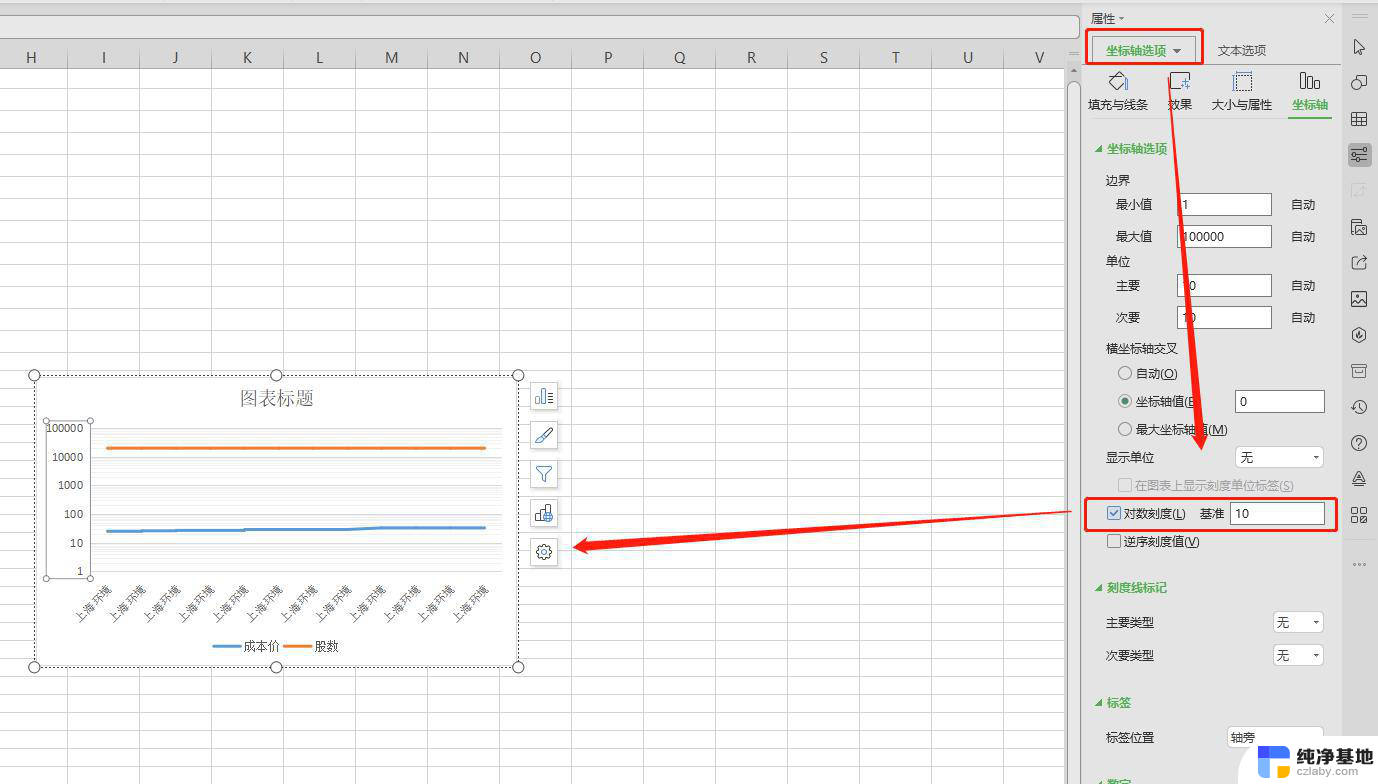Screen dimensions: 1378x784
Task: Select the 坐标轴值 radio button
Action: (x=1125, y=401)
